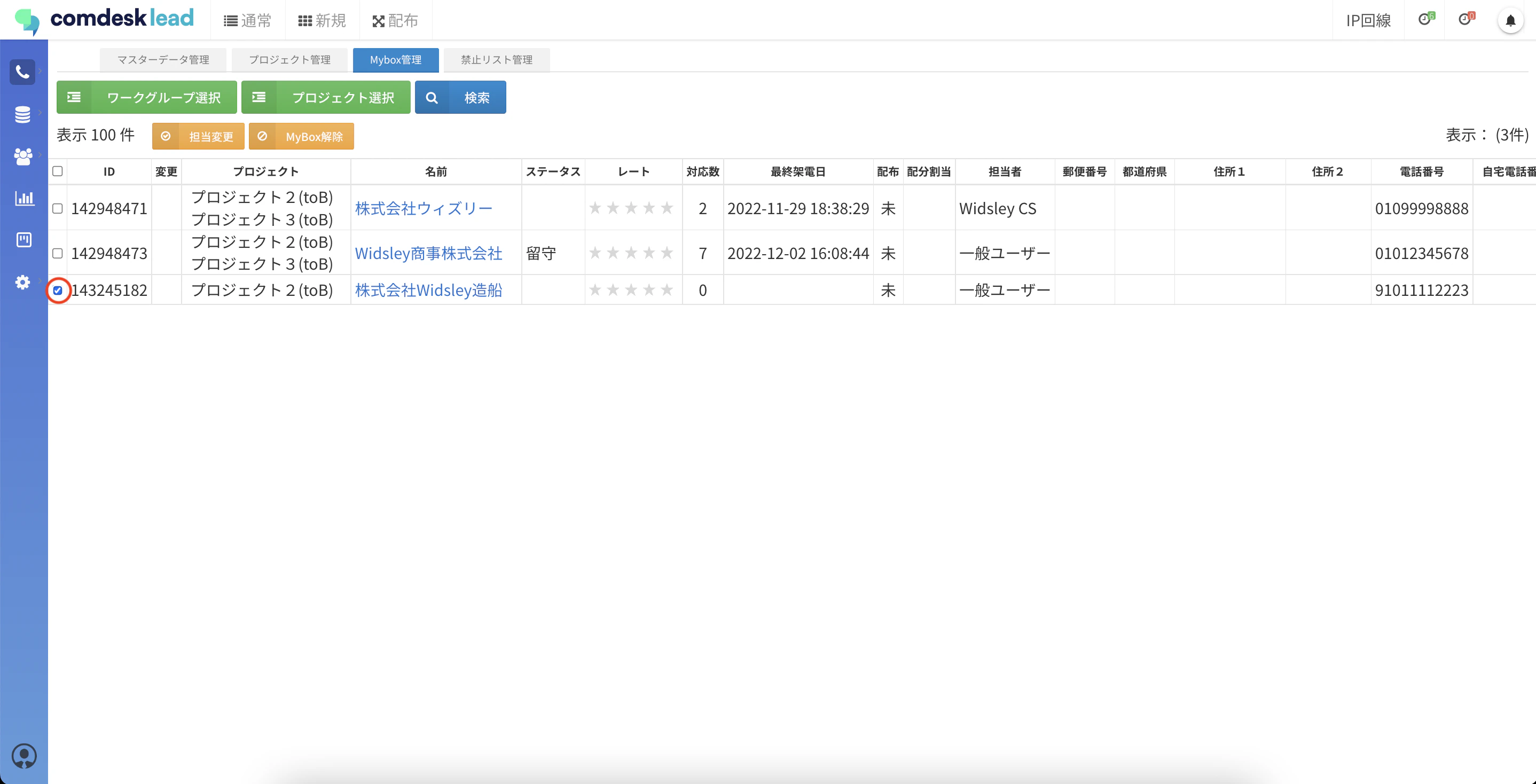Viewport: 1536px width, 784px height.
Task: Click the ステータス column header
Action: pos(553,172)
